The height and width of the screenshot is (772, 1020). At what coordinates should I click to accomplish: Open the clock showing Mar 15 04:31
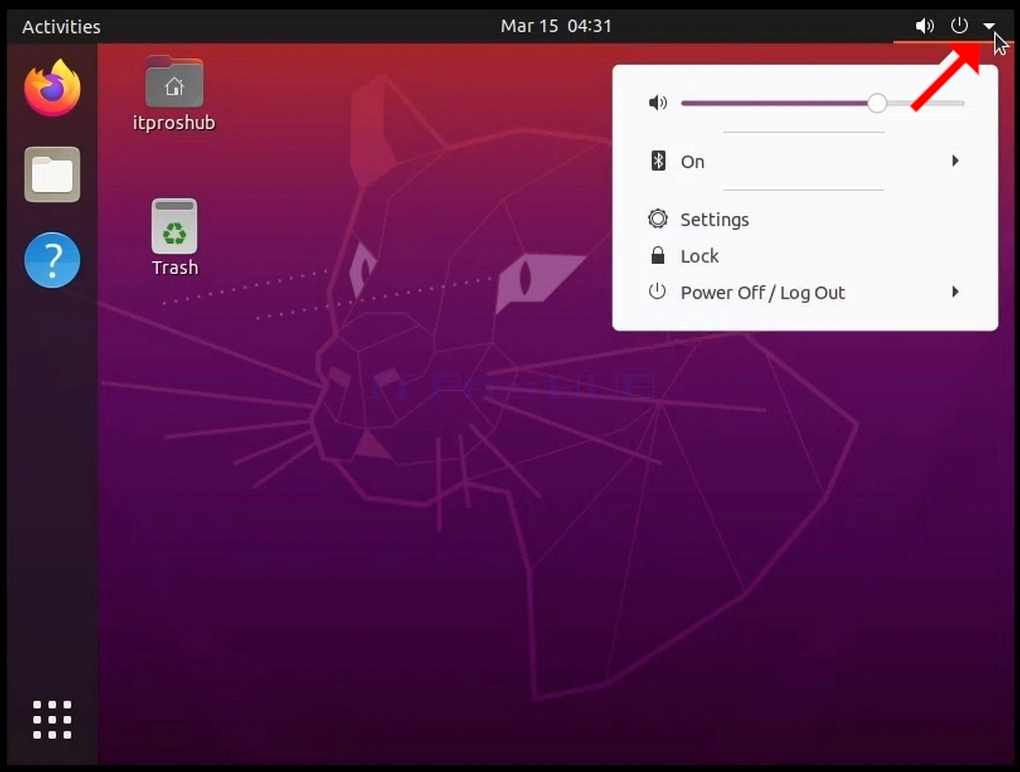(556, 26)
